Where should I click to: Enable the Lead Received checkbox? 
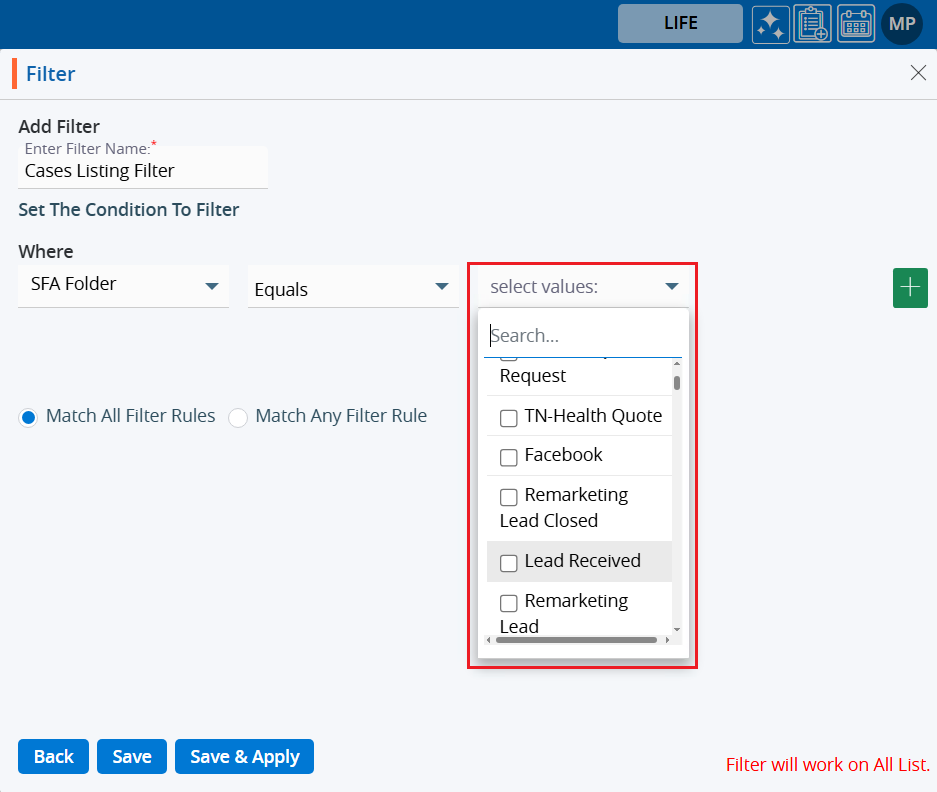tap(508, 563)
